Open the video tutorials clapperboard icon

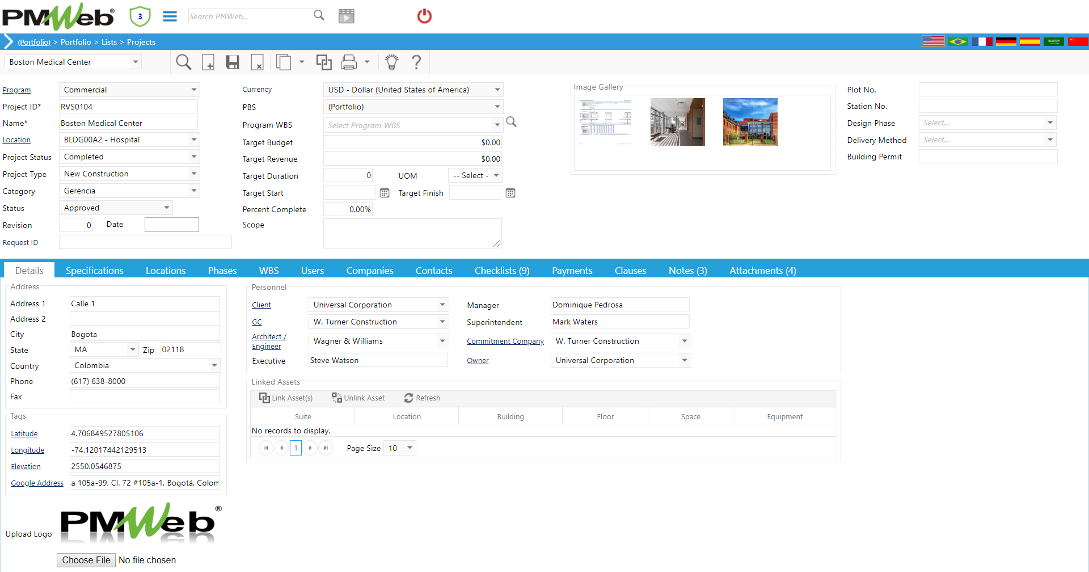(x=346, y=16)
